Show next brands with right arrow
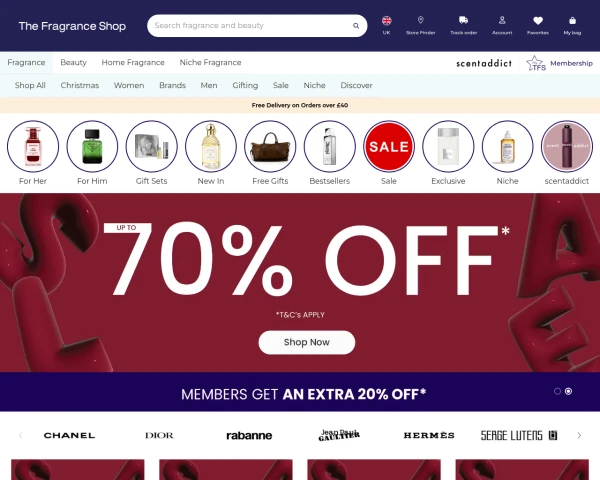The image size is (600, 480). tap(579, 435)
